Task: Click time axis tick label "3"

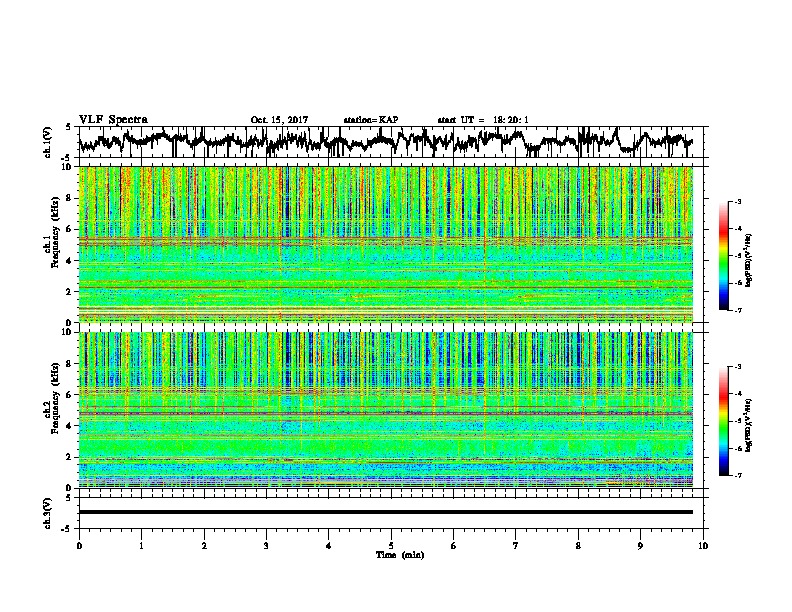Action: pyautogui.click(x=266, y=546)
